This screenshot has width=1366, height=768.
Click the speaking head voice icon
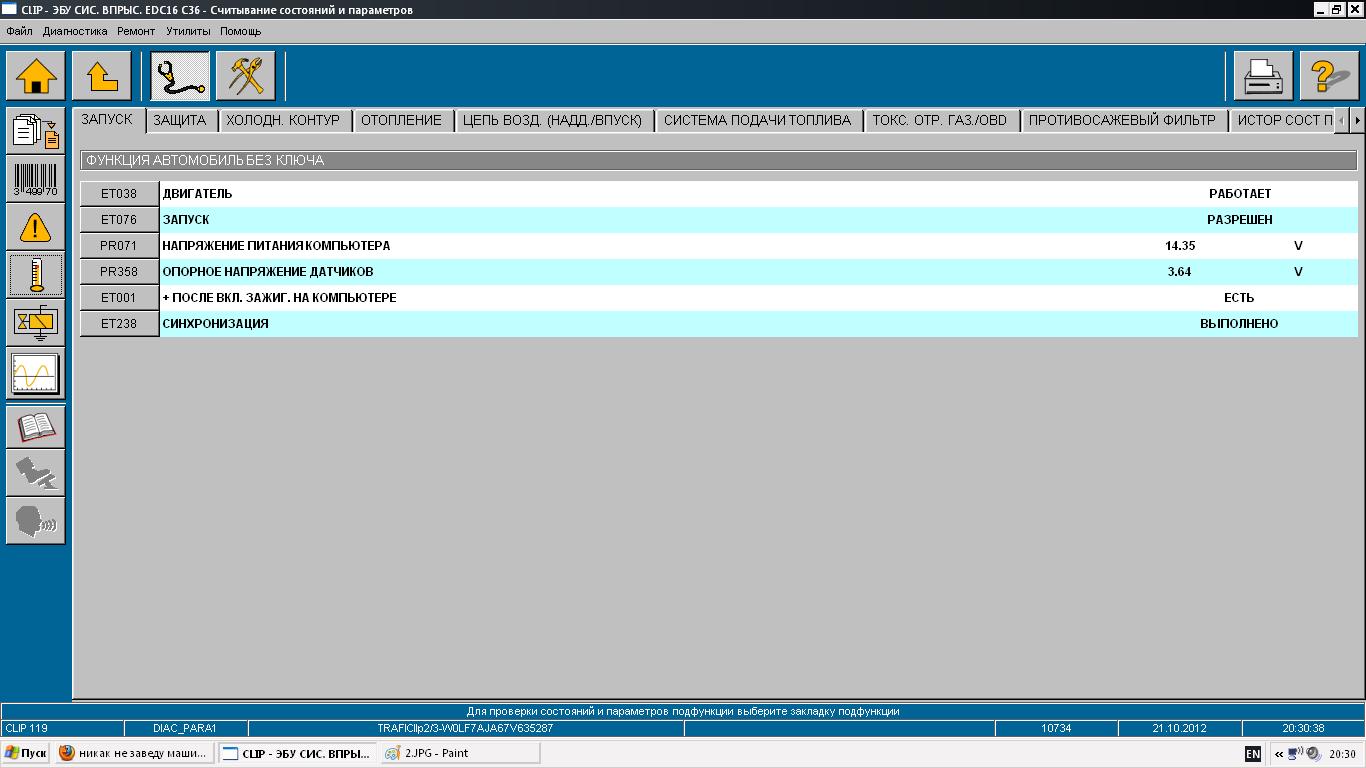click(36, 521)
